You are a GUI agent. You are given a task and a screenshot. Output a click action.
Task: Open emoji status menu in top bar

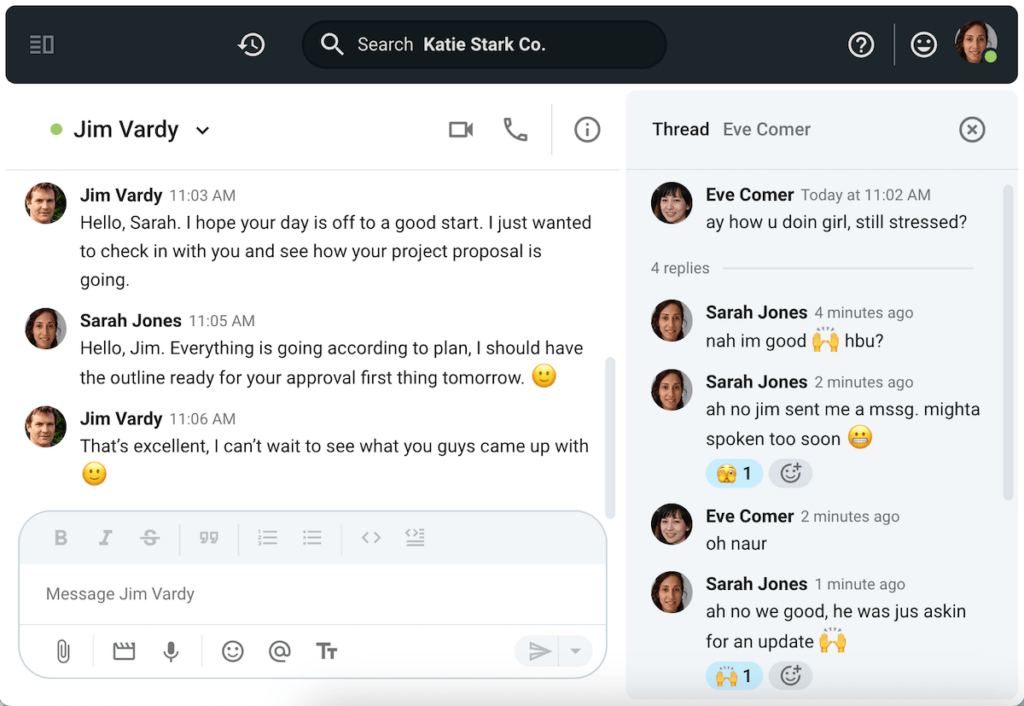[923, 45]
